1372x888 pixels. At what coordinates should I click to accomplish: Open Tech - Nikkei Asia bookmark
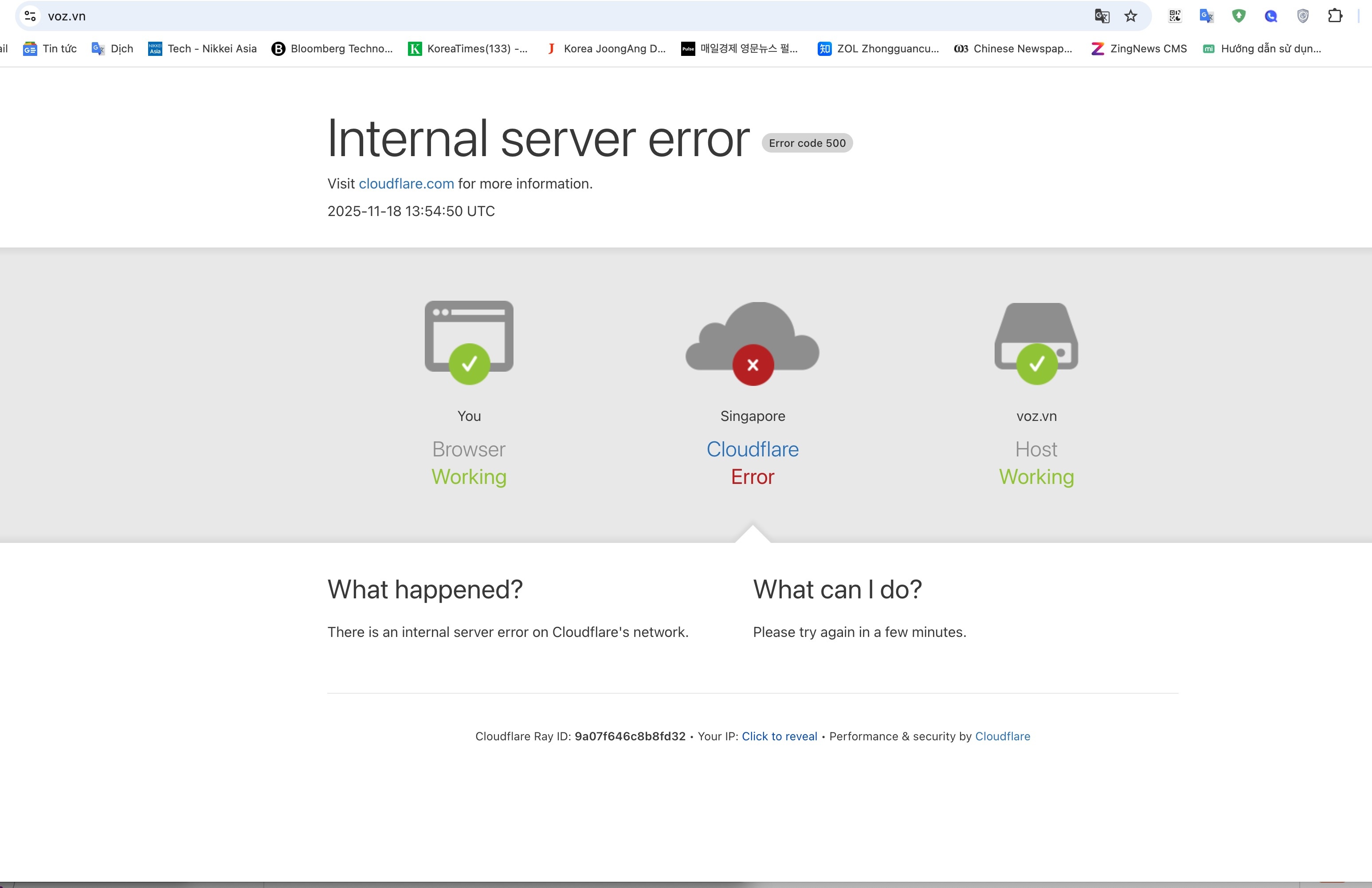coord(202,49)
